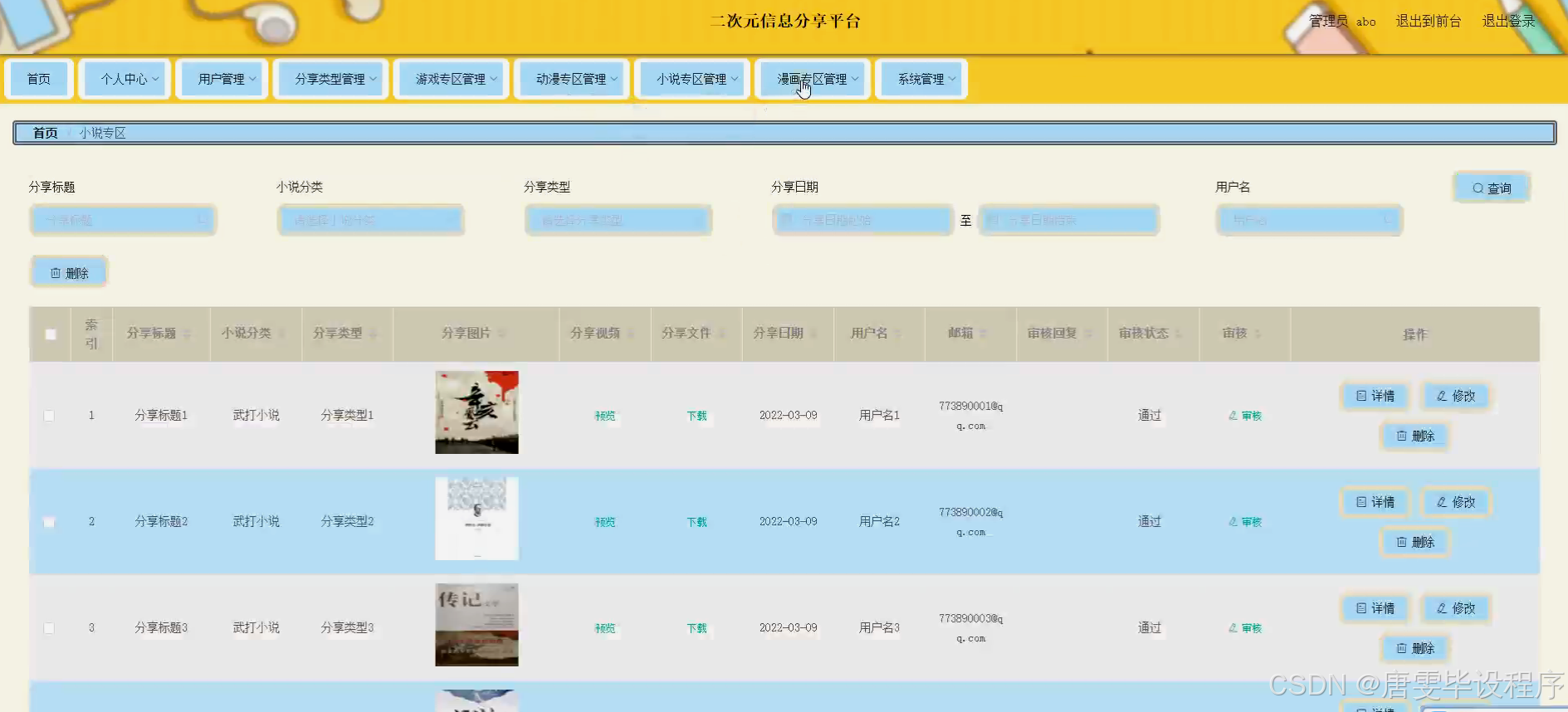Click the batch 删除 button above the table
1568x712 pixels.
69,273
